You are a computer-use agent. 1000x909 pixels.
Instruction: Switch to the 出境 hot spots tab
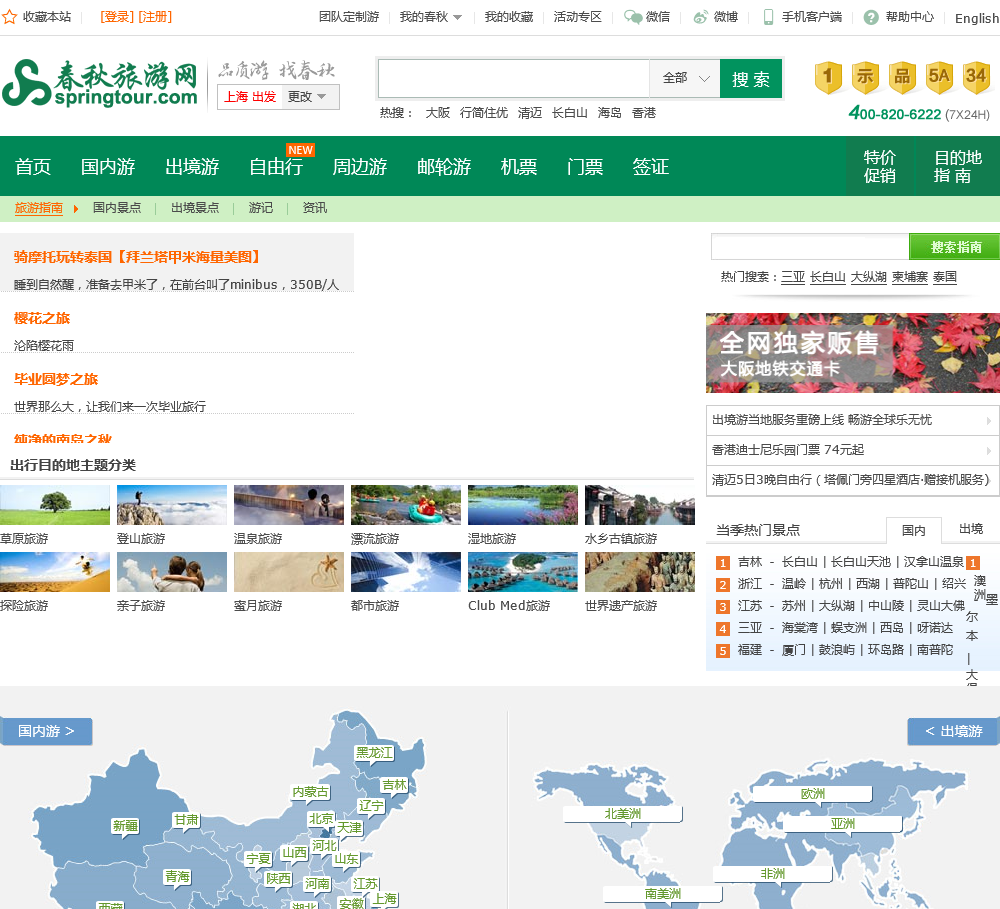click(x=971, y=529)
